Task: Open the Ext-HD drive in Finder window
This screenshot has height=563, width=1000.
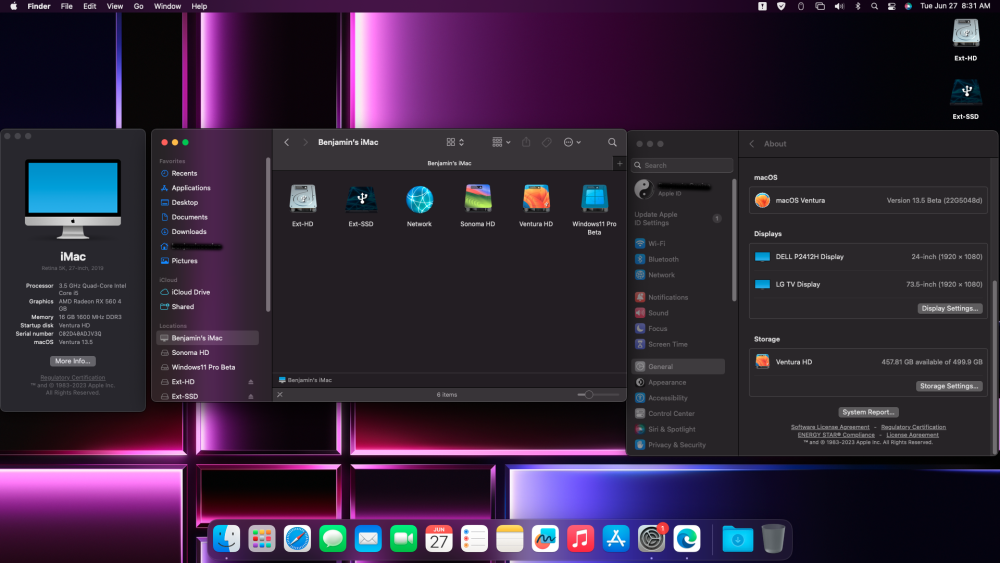Action: pos(303,199)
